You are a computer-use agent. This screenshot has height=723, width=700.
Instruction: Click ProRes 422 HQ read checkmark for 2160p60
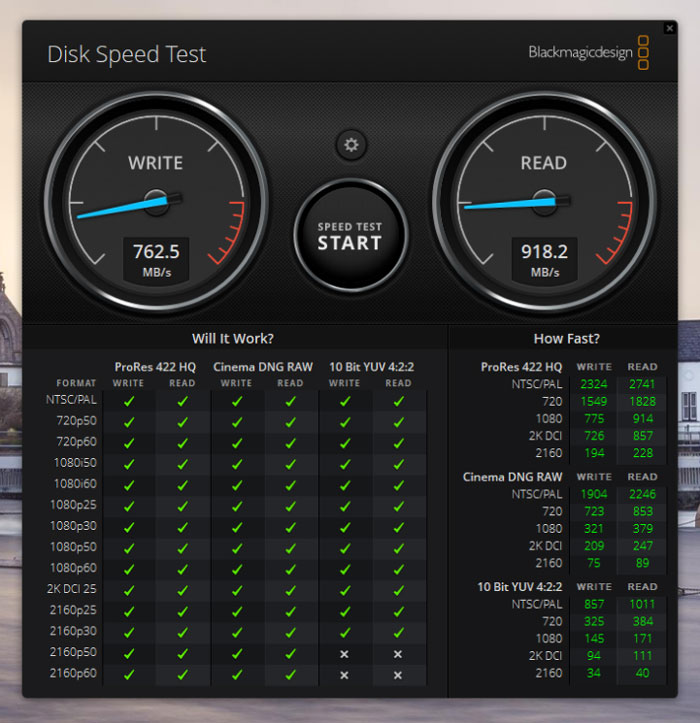coord(182,674)
